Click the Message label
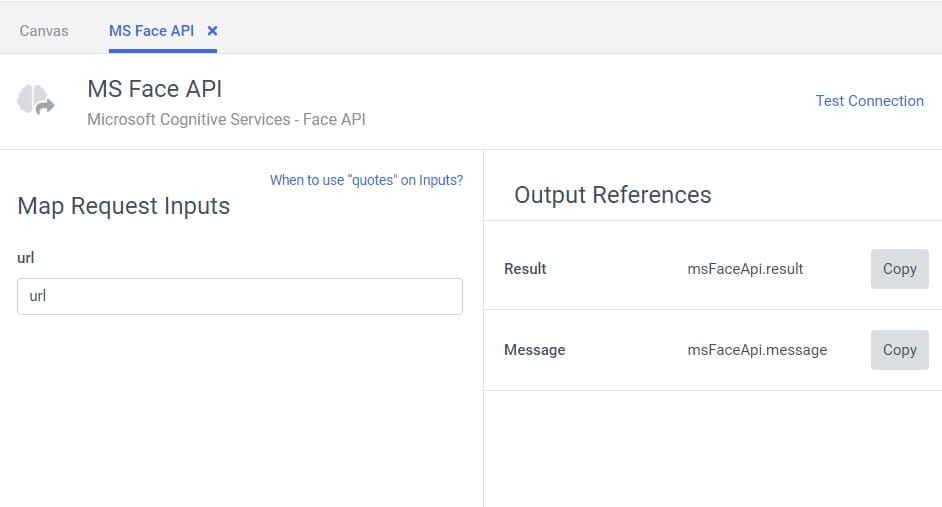 coord(535,350)
